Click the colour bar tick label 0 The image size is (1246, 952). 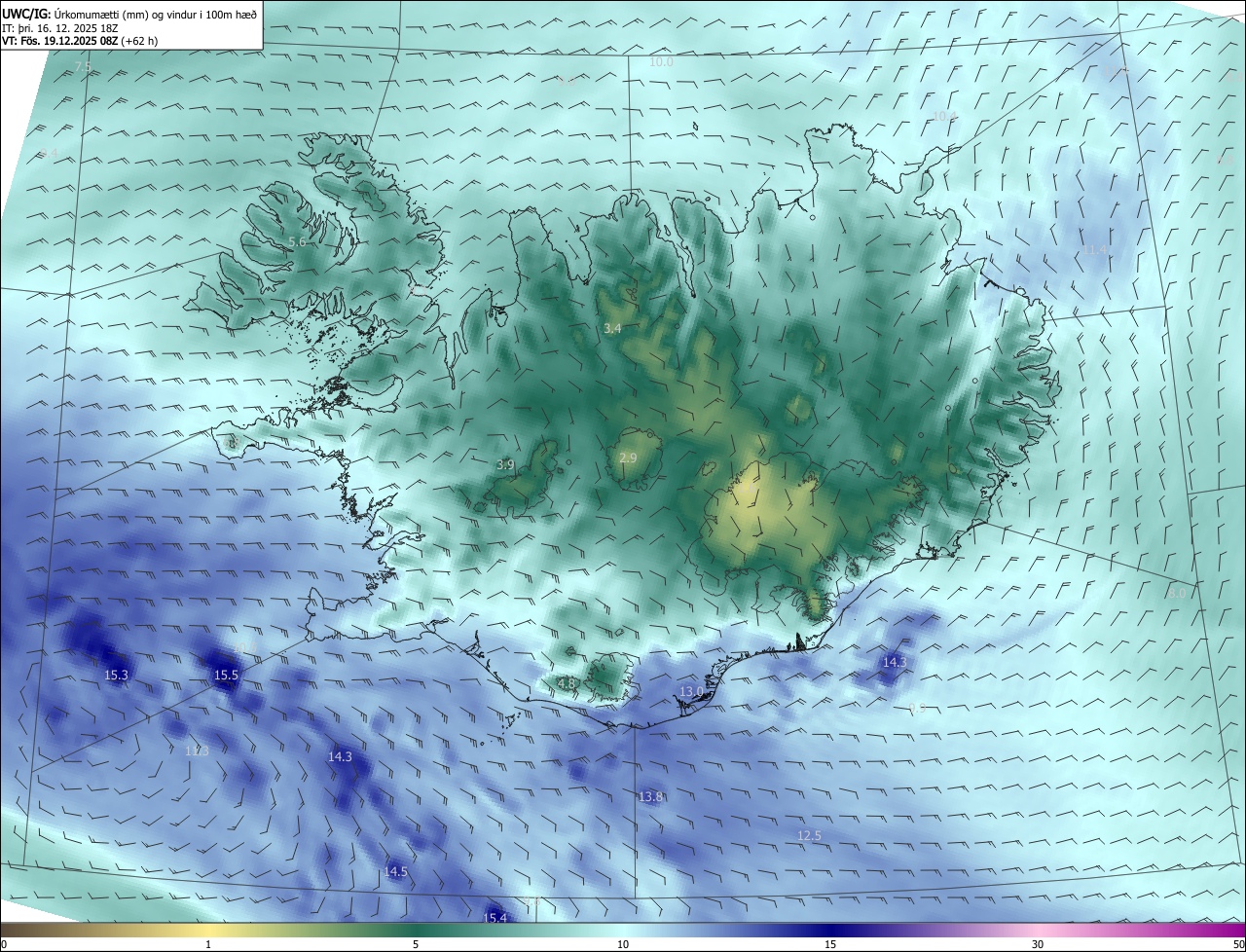(x=4, y=945)
